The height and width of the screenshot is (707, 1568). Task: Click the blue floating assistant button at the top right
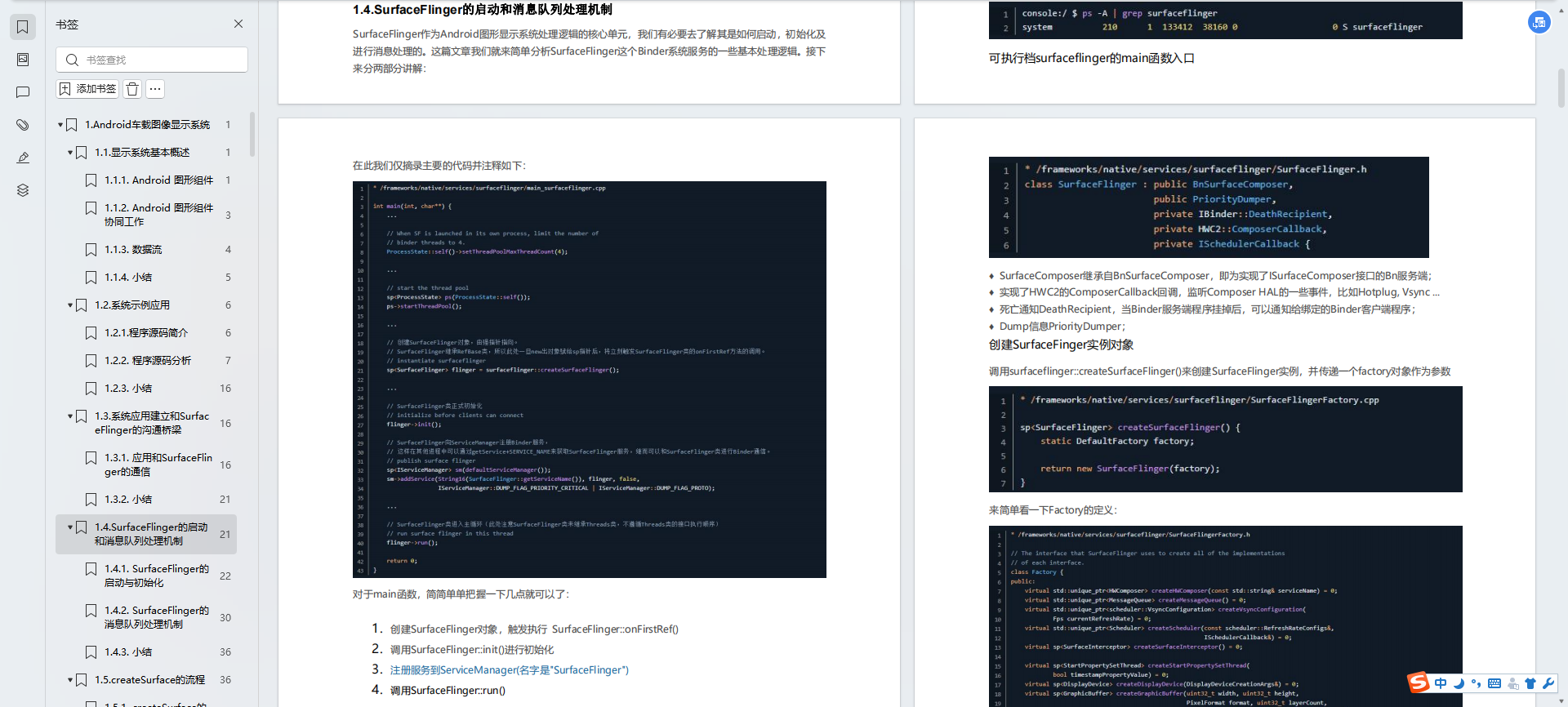1539,22
